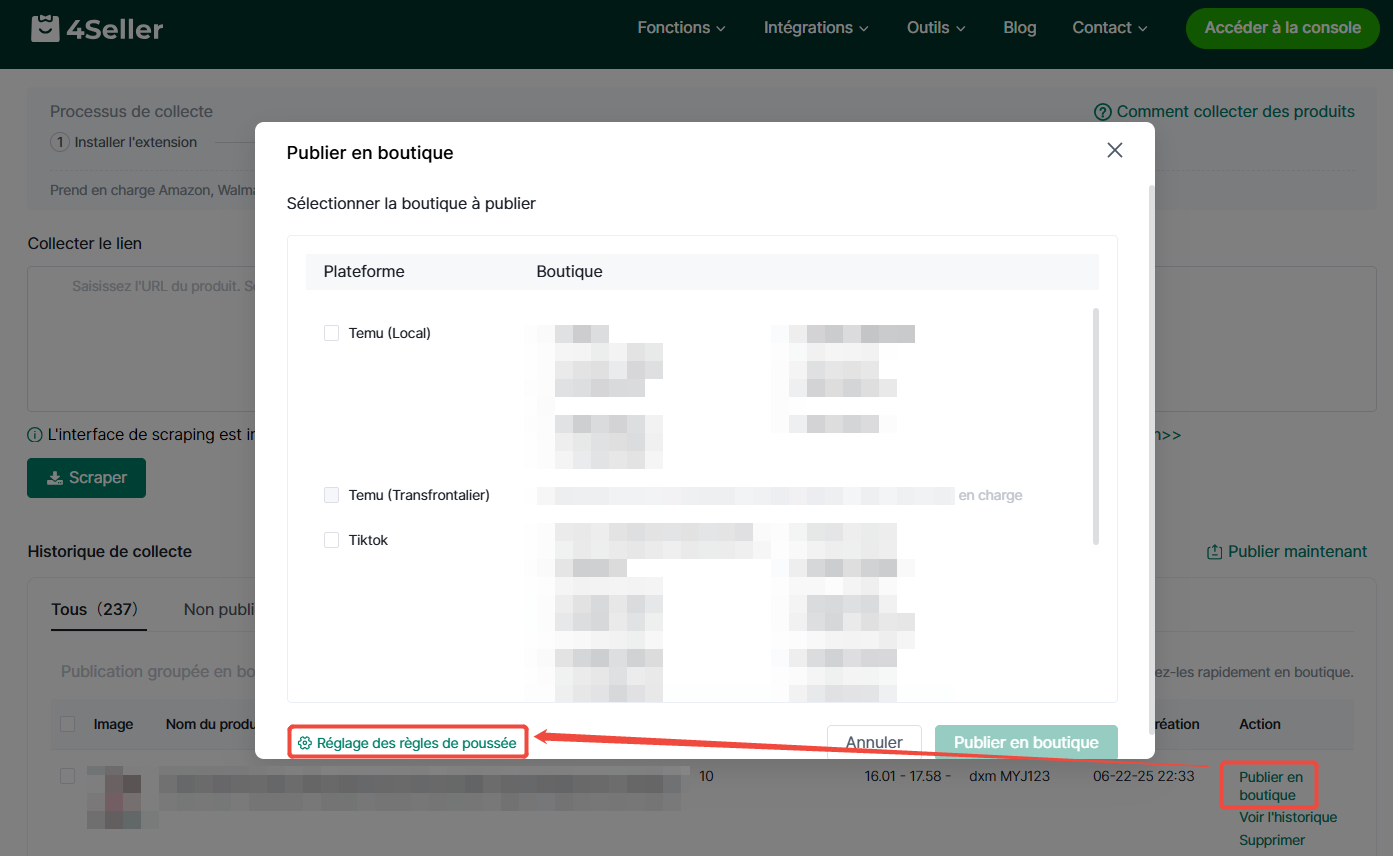Click the help icon beside Comment collecter
This screenshot has width=1393, height=856.
(x=1103, y=112)
